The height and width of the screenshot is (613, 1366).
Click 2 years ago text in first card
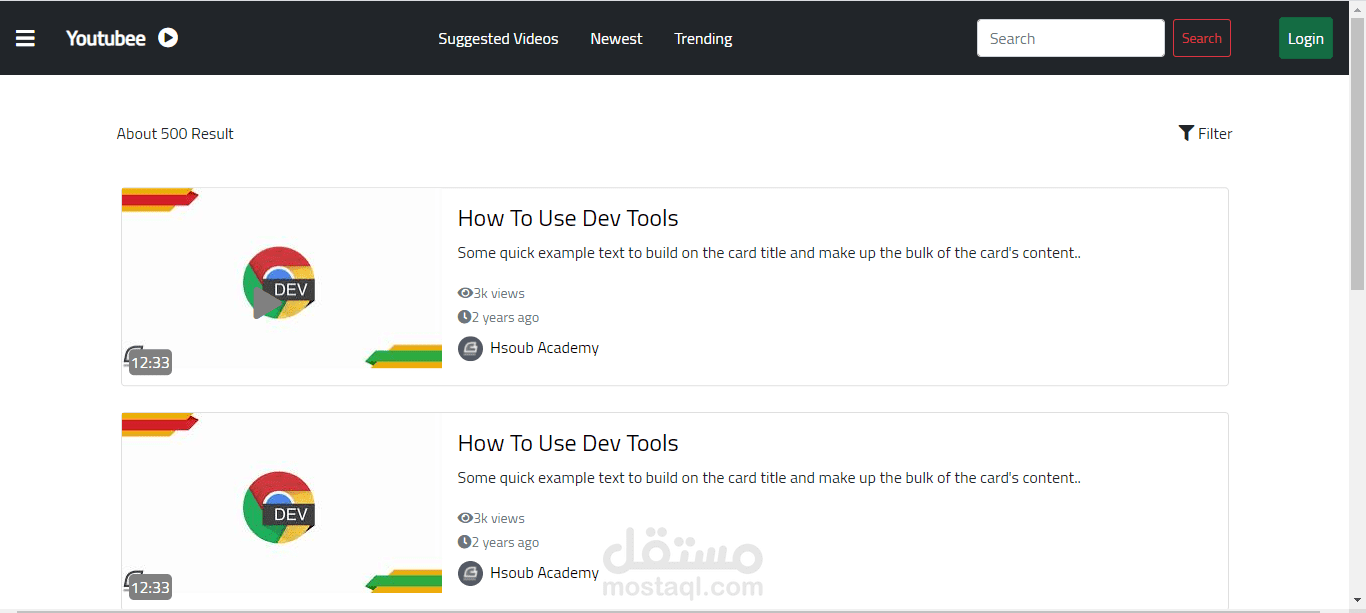click(505, 317)
